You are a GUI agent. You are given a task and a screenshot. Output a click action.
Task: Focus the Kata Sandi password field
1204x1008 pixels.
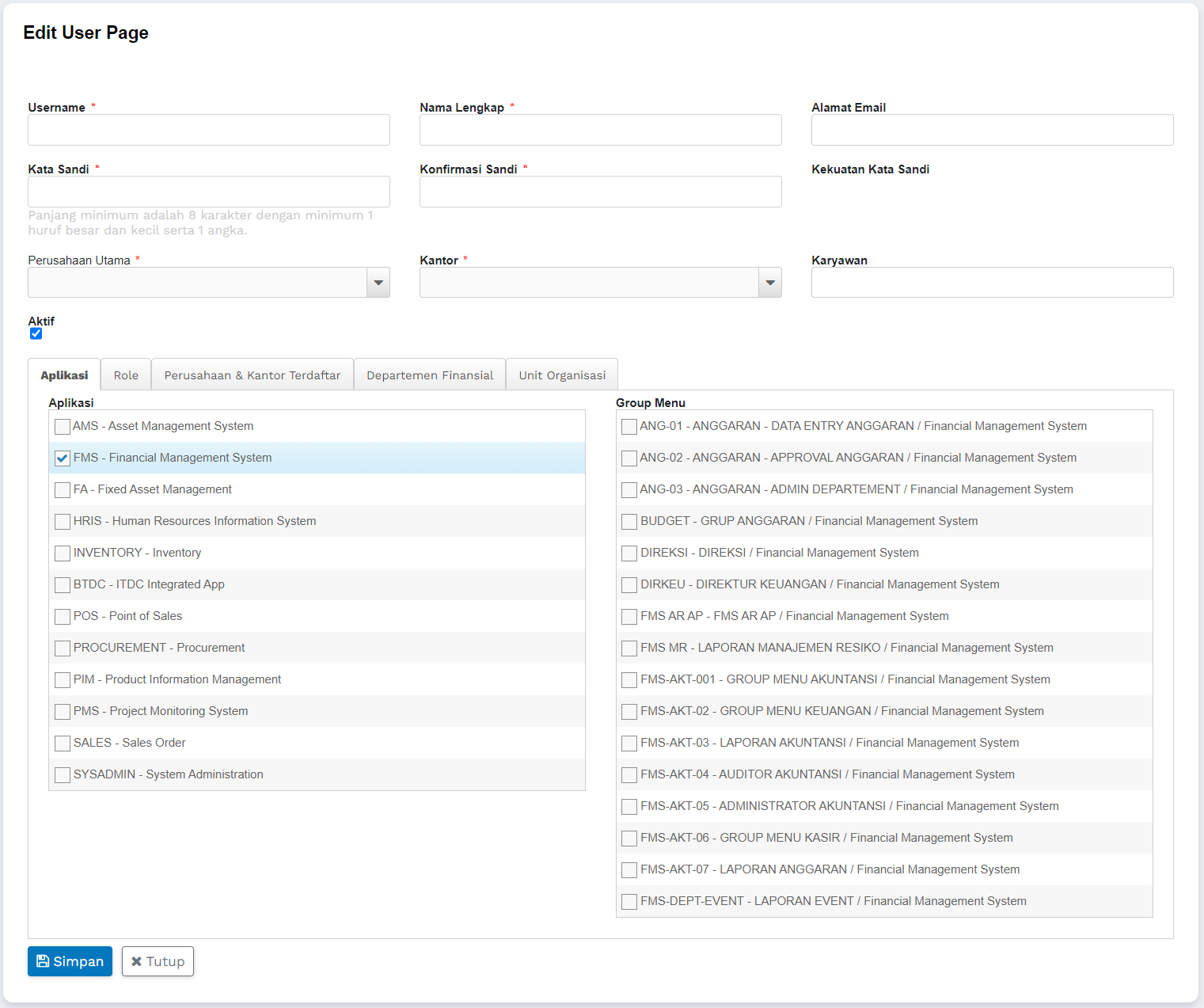209,192
